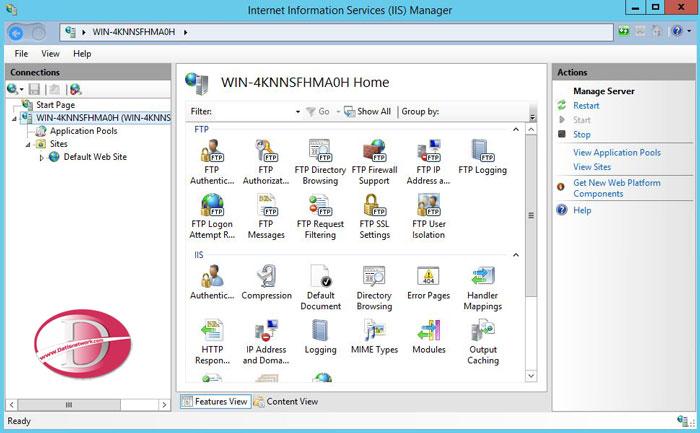Screen dimensions: 700x433
Task: Click View Sites link
Action: [592, 167]
